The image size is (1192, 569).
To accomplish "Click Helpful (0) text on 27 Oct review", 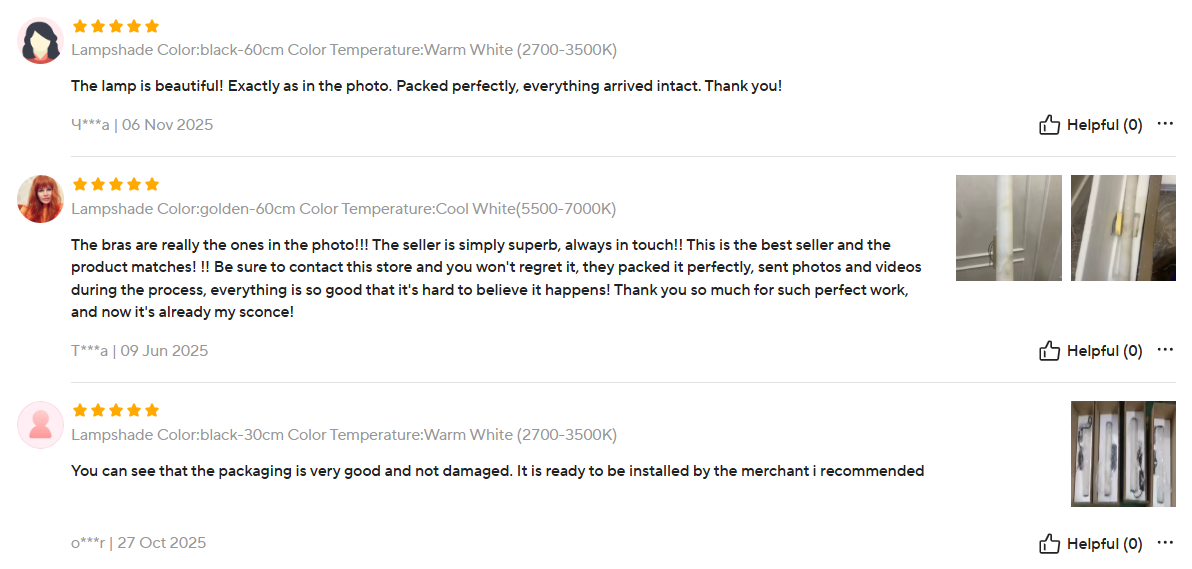I will 1104,544.
